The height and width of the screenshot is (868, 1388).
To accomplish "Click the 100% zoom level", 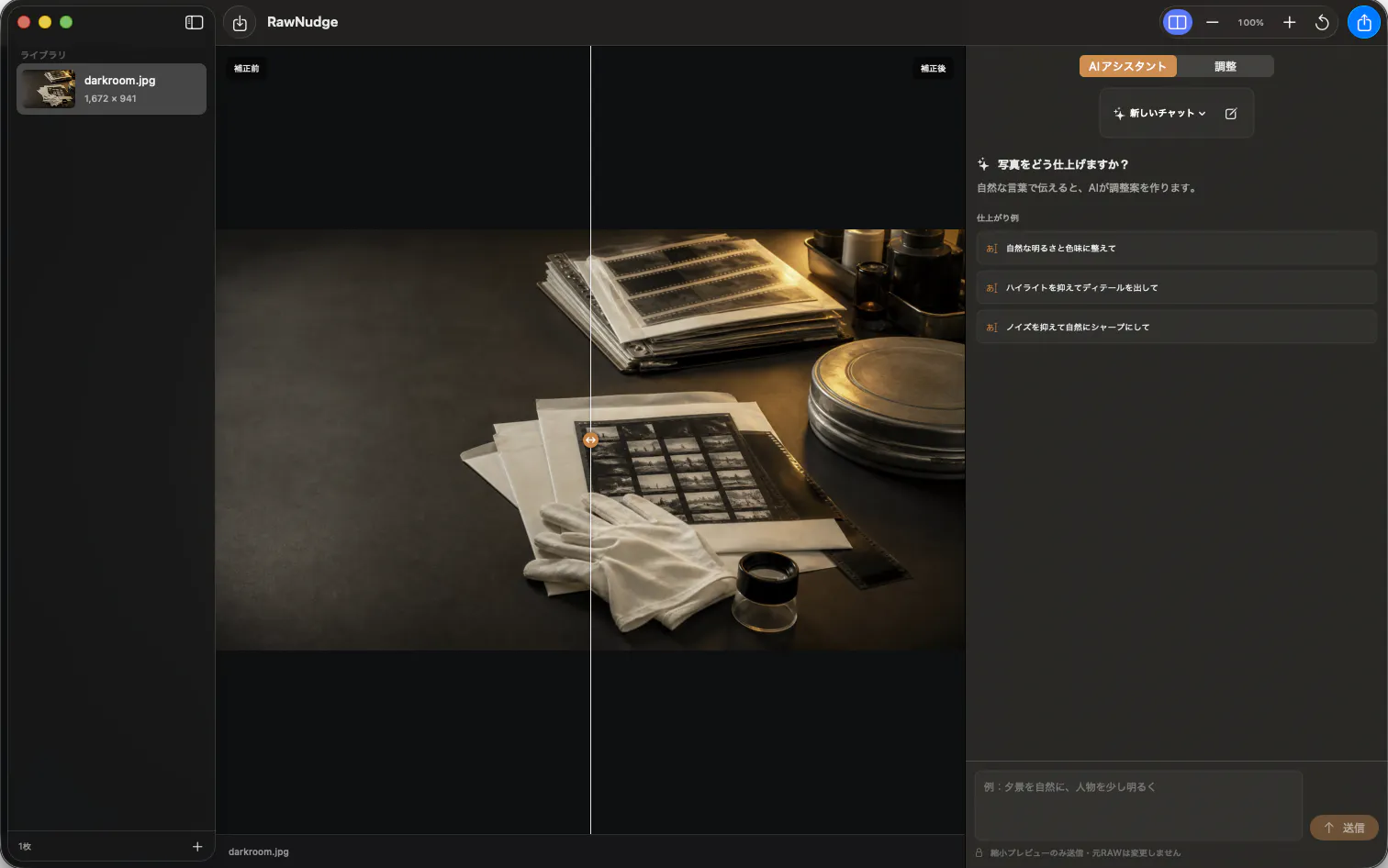I will (x=1250, y=22).
